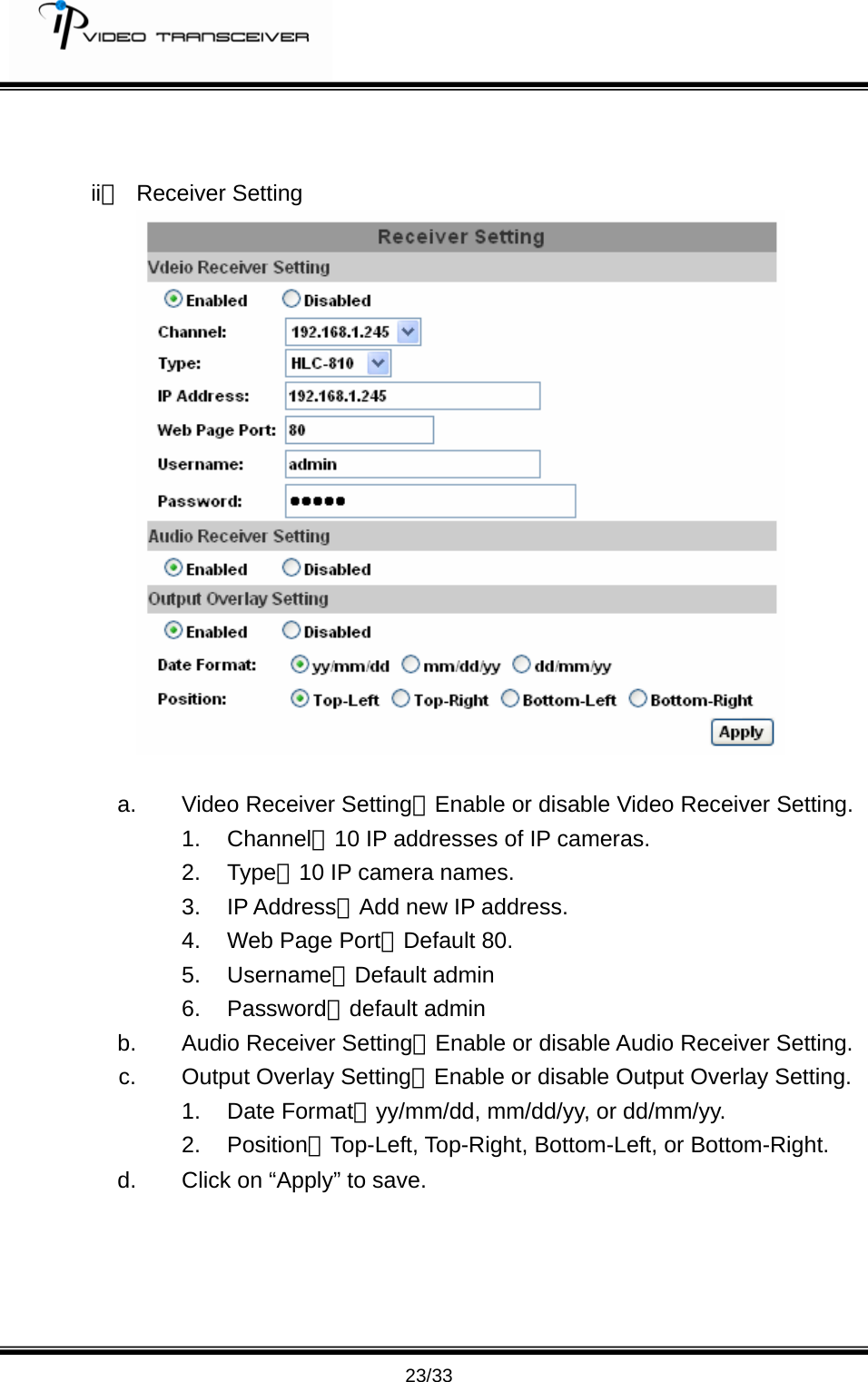The width and height of the screenshot is (868, 1382).
Task: Select Bottom-Right overlay position
Action: point(639,697)
